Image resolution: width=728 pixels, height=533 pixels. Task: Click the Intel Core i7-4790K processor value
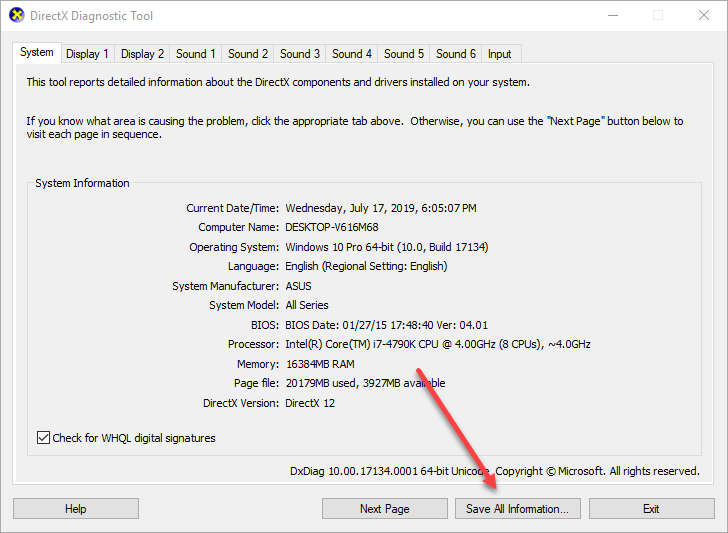438,344
